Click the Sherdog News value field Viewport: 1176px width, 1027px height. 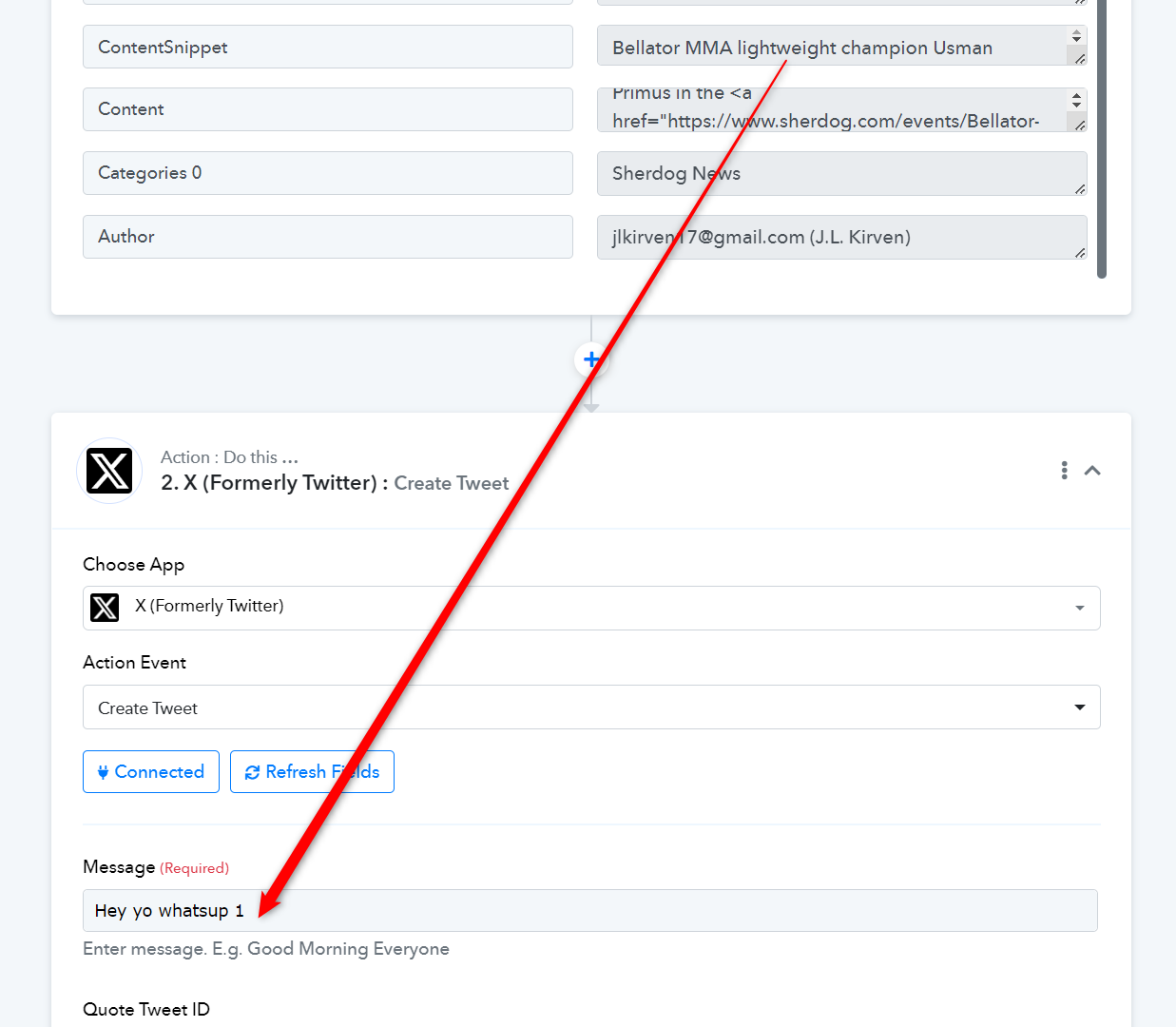[x=841, y=174]
